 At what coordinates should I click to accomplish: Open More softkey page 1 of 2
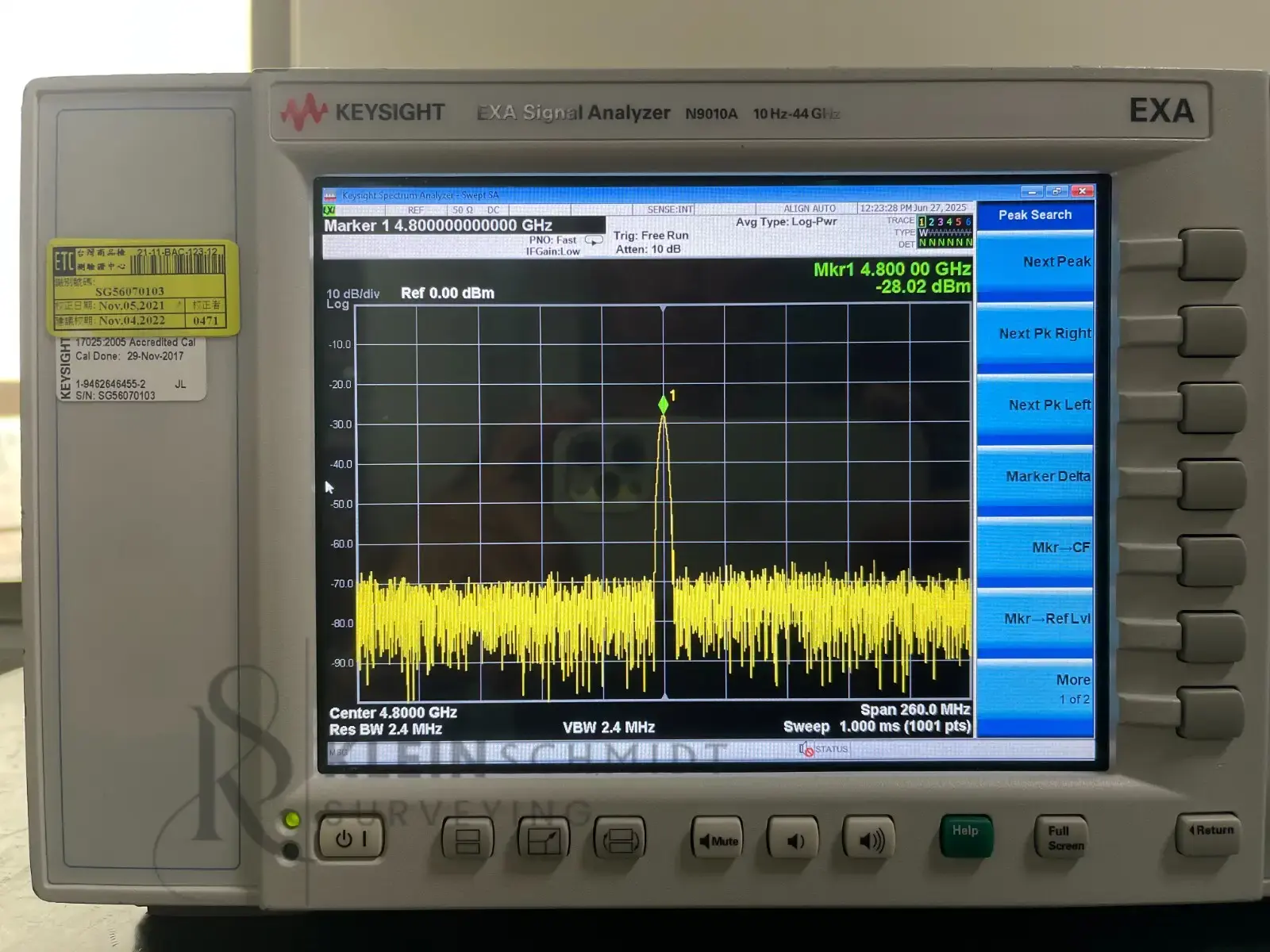point(1035,689)
